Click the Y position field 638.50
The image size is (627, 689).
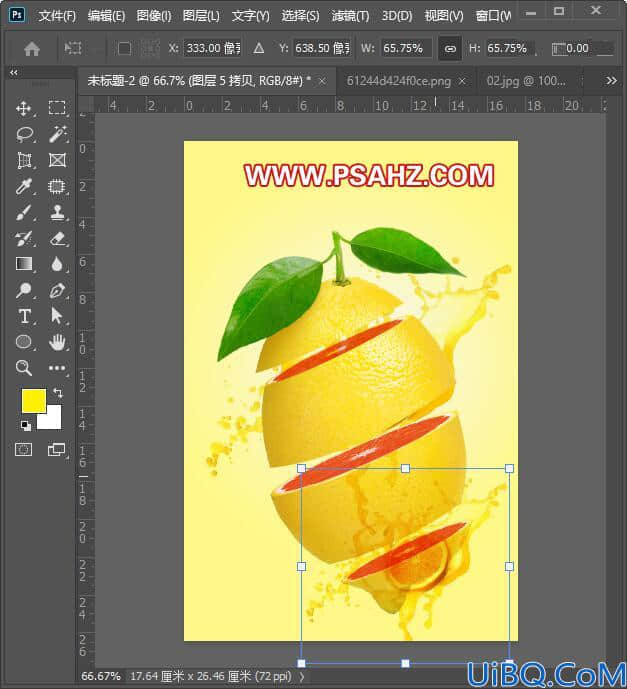pos(322,48)
